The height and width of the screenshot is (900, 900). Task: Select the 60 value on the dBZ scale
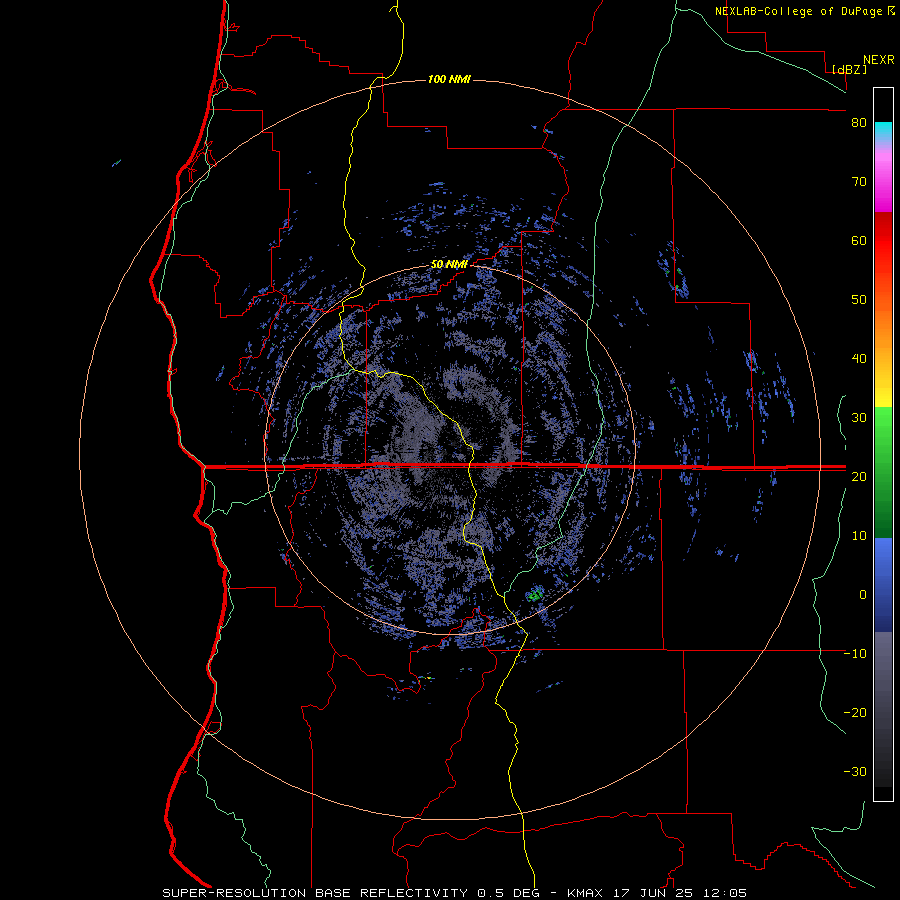coord(859,240)
